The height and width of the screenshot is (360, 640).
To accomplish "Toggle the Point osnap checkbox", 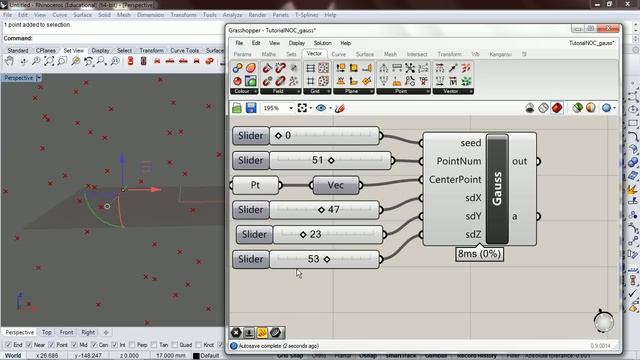I will [51, 345].
